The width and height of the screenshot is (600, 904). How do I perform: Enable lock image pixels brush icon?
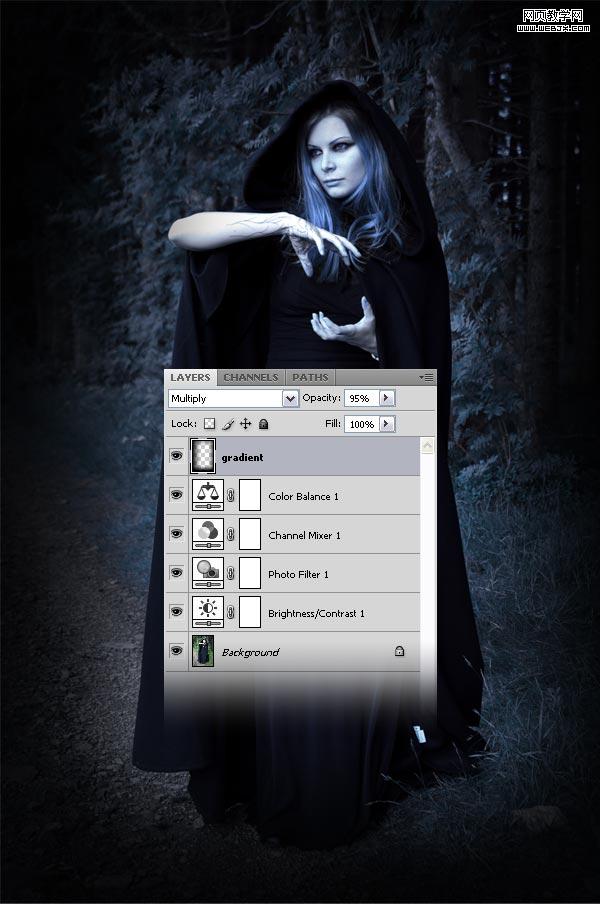[228, 424]
